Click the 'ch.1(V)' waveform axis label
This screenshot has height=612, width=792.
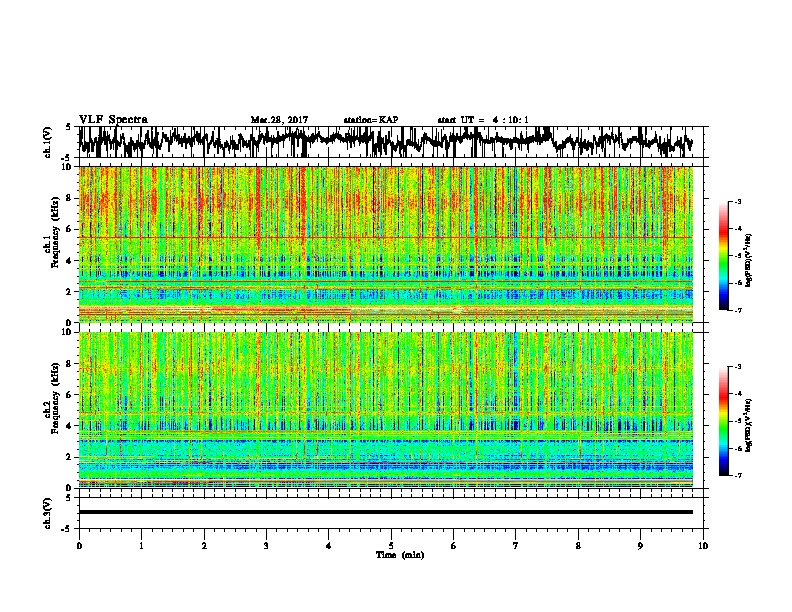48,142
